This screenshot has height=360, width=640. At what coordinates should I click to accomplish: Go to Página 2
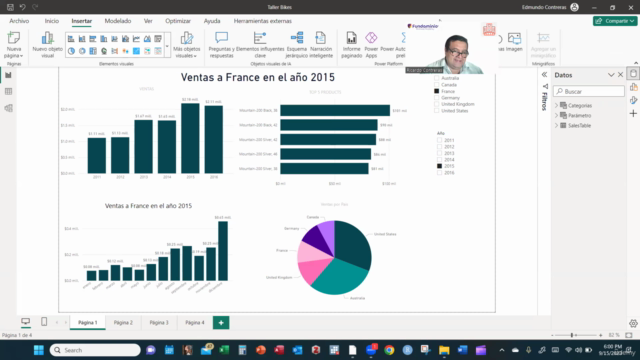pyautogui.click(x=123, y=322)
